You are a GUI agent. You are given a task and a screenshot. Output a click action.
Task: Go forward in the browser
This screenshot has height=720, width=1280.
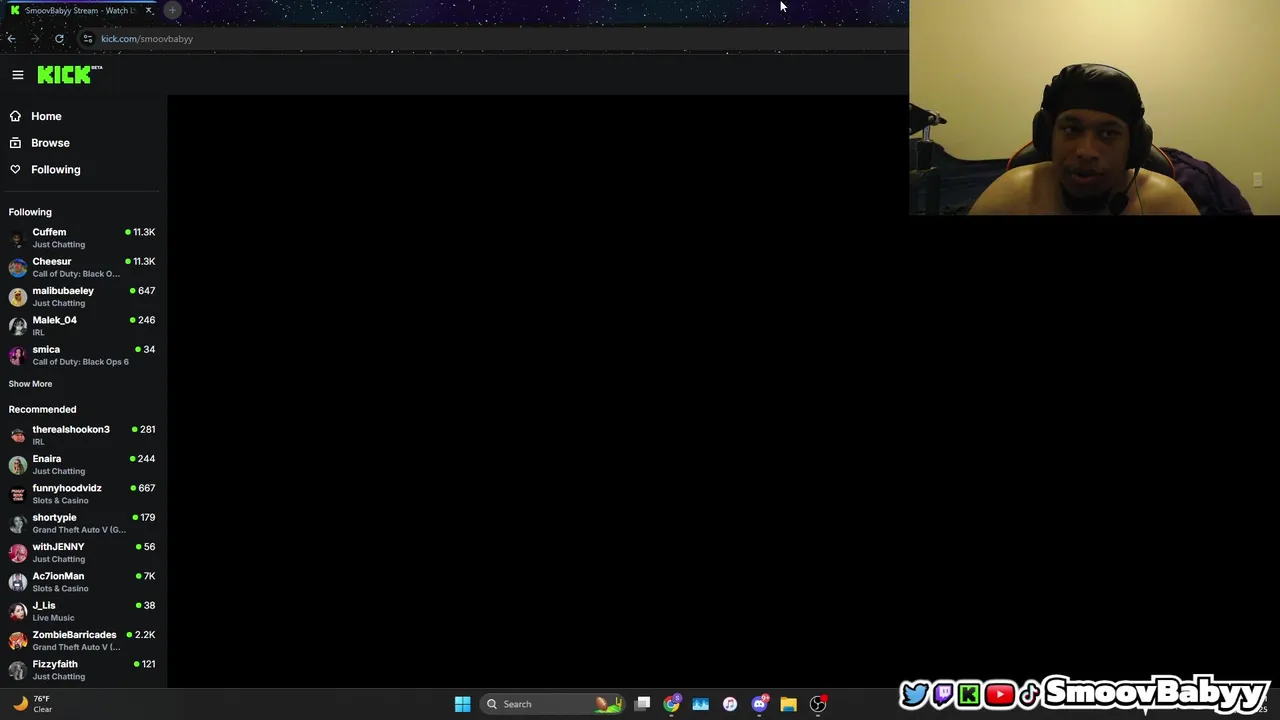[x=35, y=39]
